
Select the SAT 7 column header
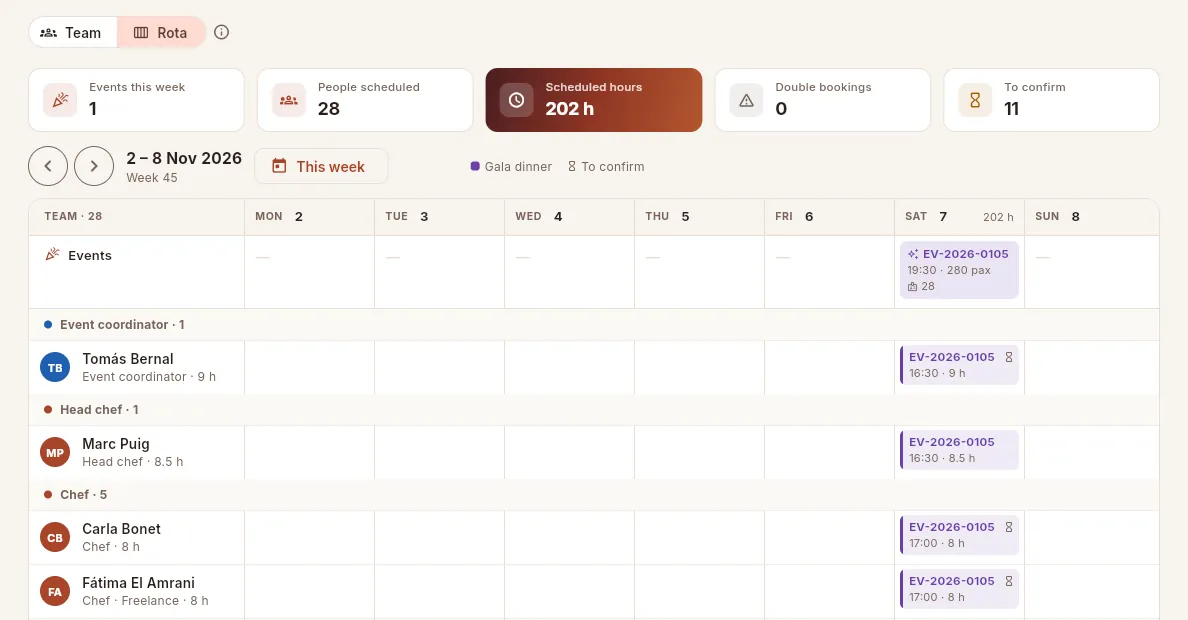click(x=959, y=217)
